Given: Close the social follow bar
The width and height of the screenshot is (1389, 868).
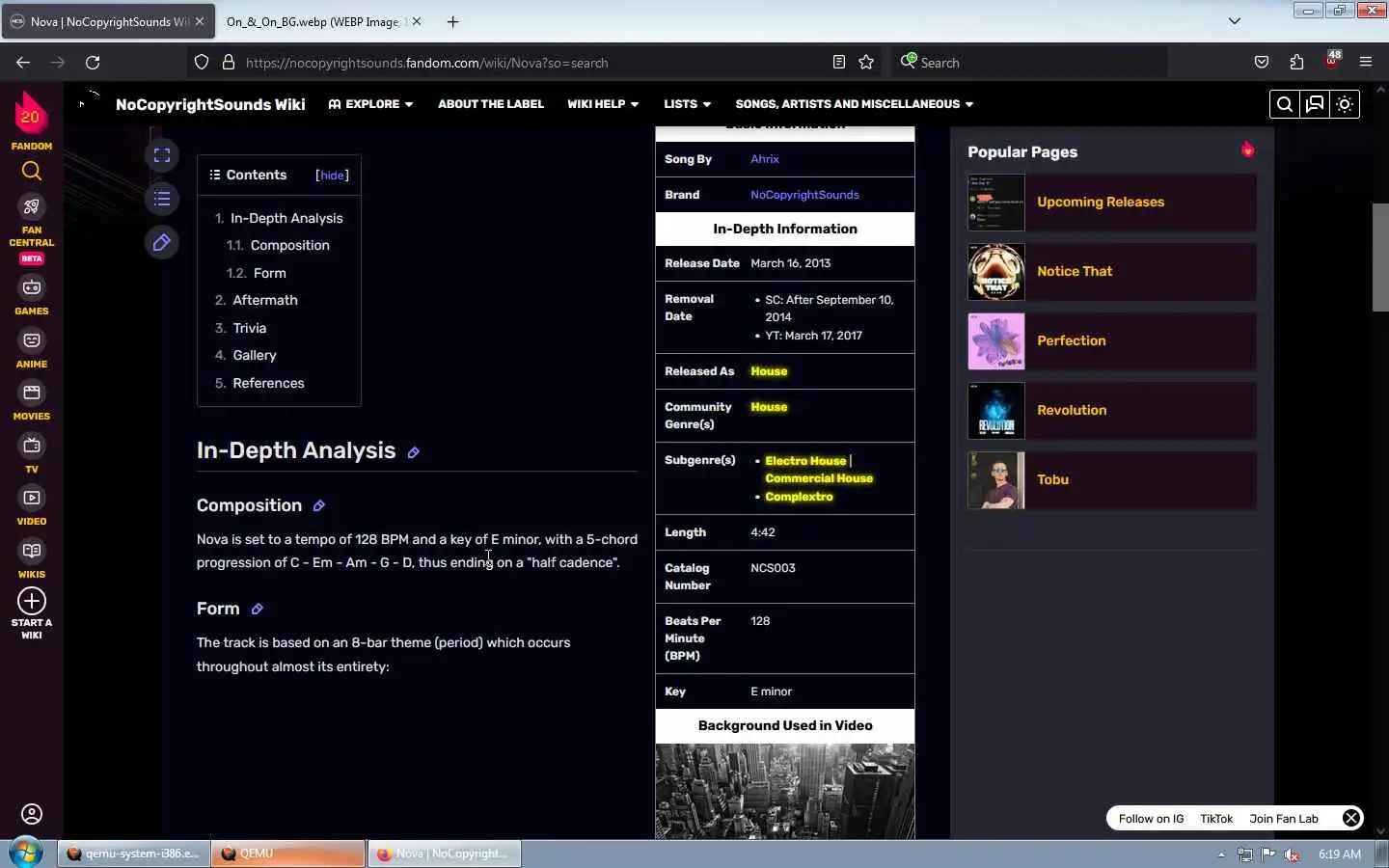Looking at the screenshot, I should tap(1351, 818).
